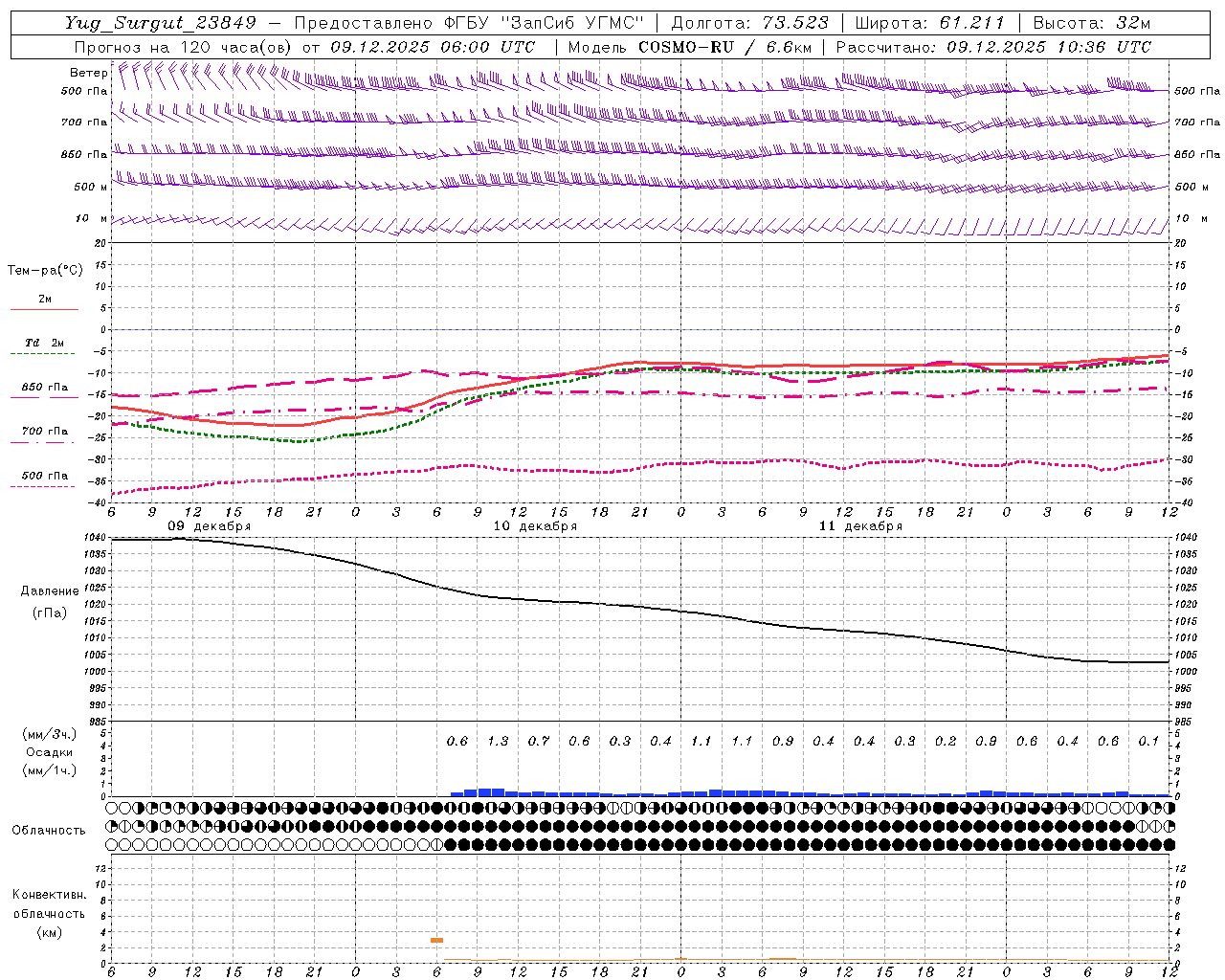Click the 0.7 precipitation value
Image resolution: width=1225 pixels, height=980 pixels.
click(539, 742)
